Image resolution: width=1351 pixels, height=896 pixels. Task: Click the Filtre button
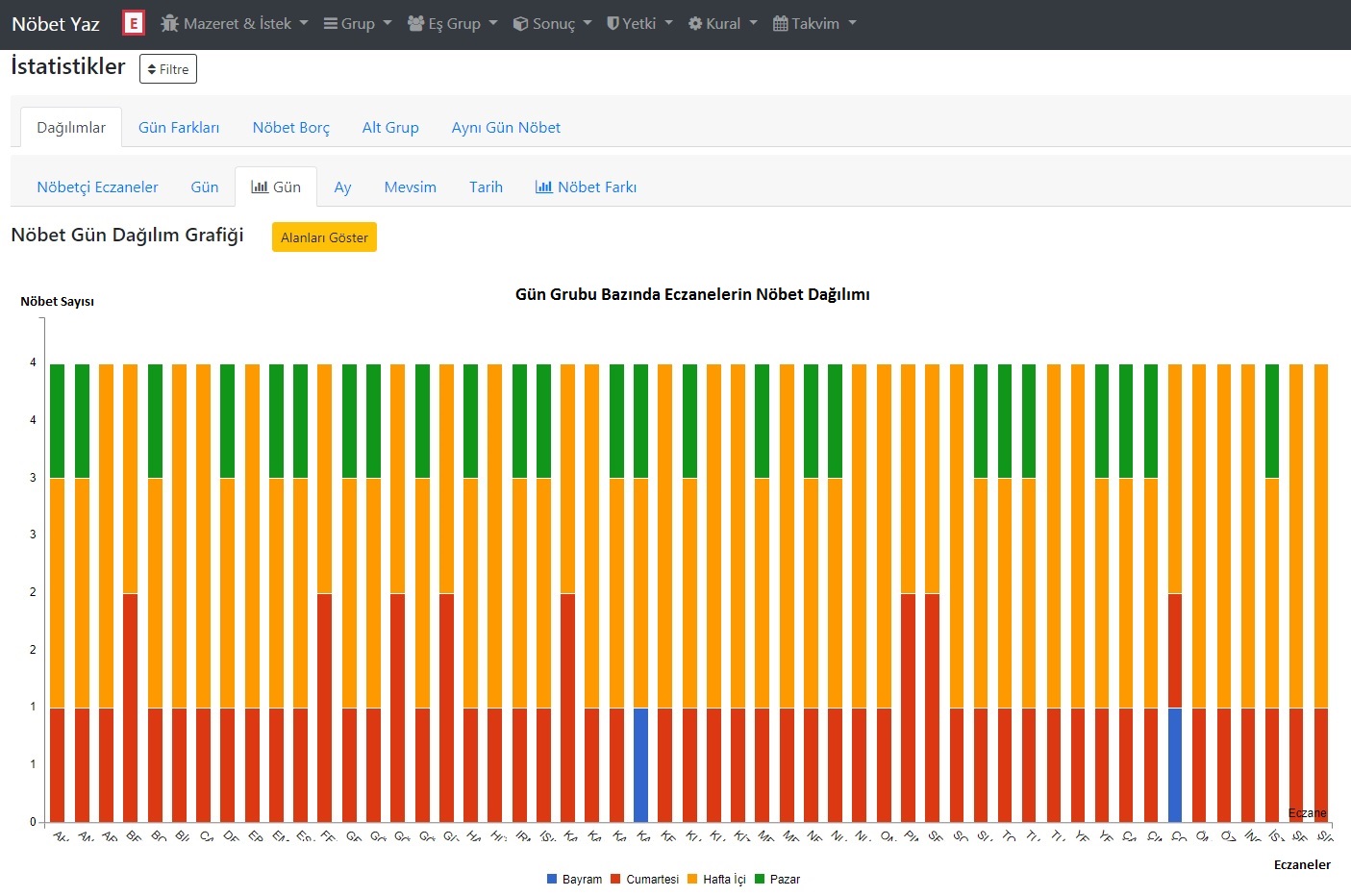pyautogui.click(x=168, y=69)
